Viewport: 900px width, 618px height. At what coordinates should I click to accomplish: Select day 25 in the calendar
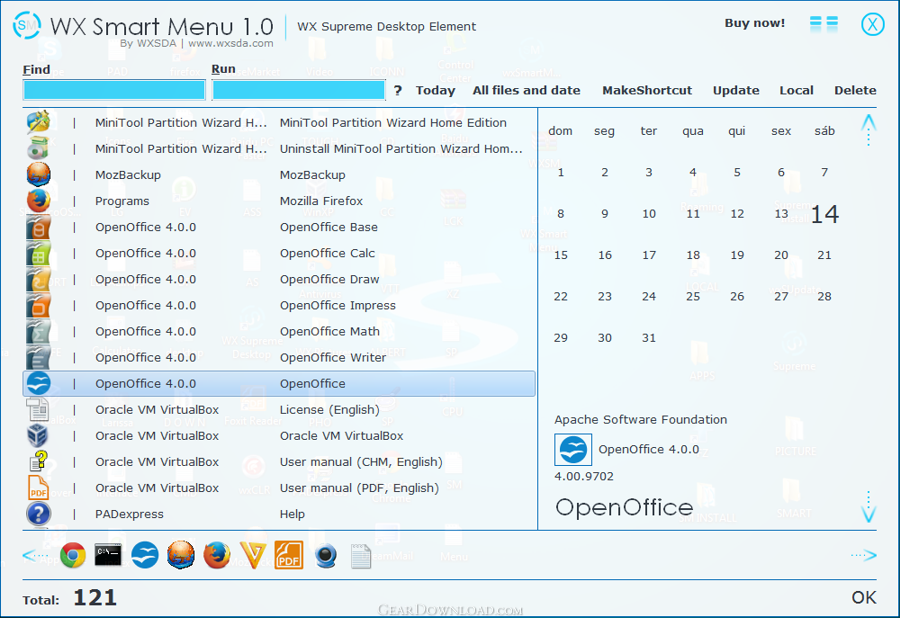point(693,296)
